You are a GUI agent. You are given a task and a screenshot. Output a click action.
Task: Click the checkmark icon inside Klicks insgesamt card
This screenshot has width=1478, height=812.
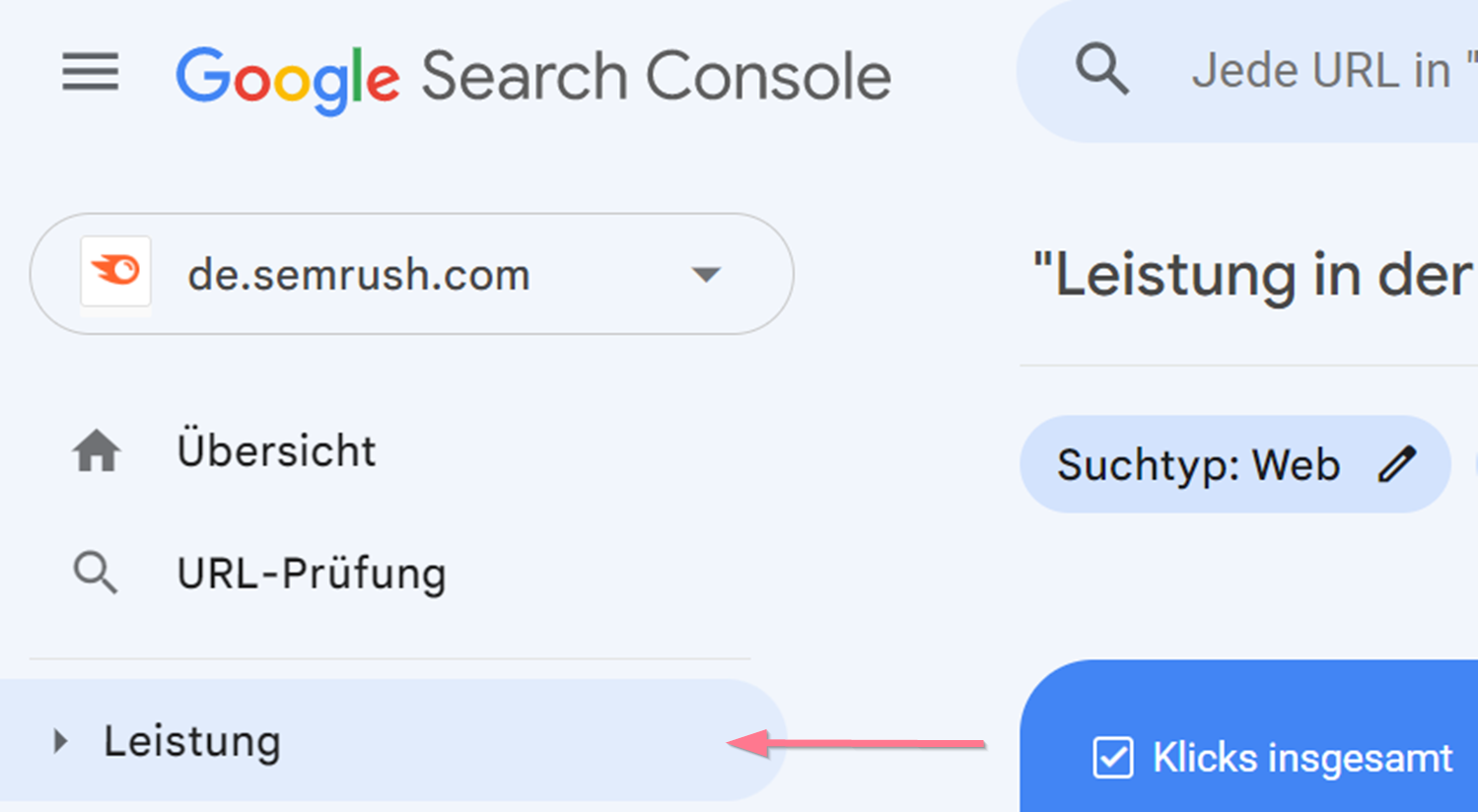coord(1115,757)
